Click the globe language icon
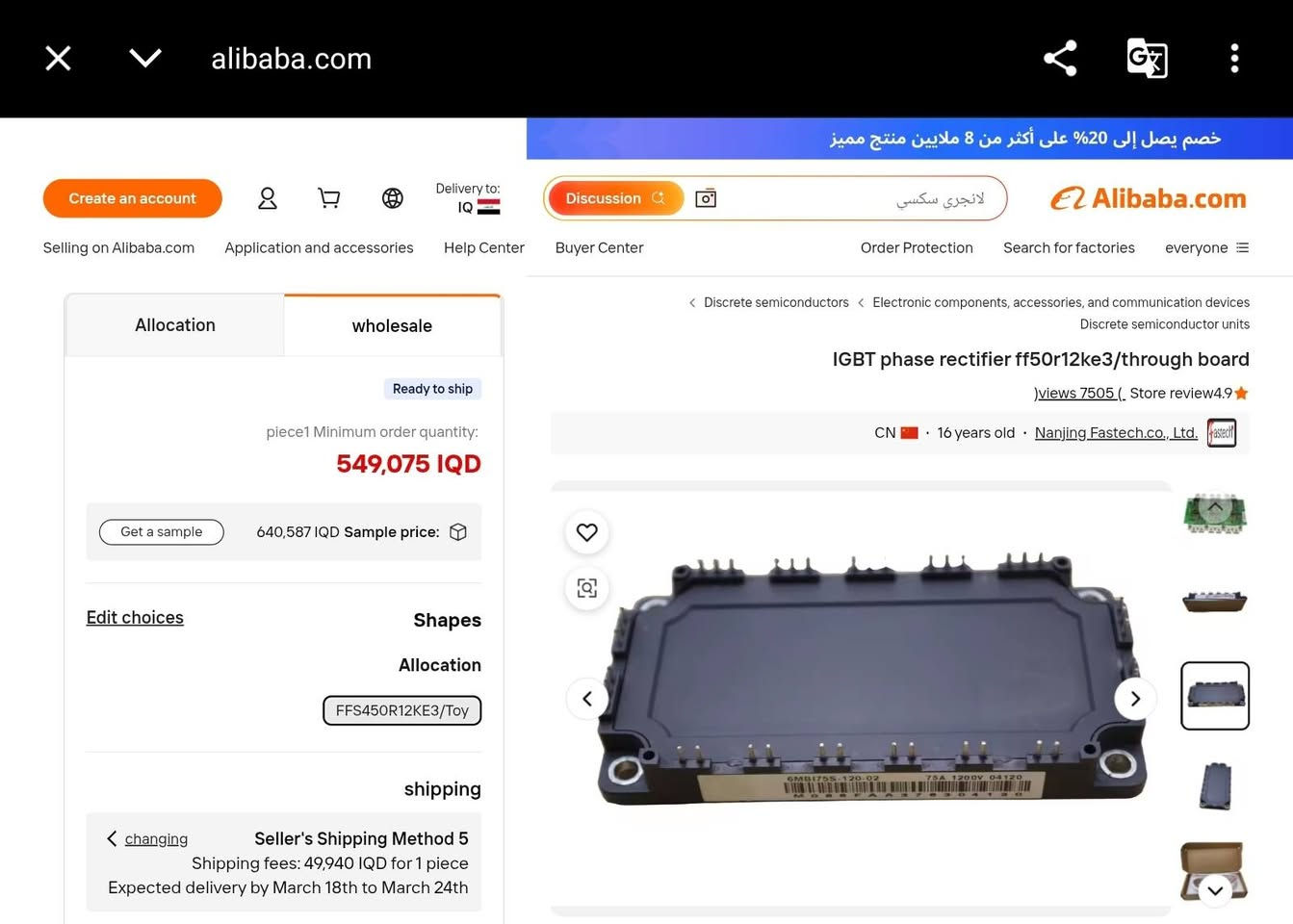1293x924 pixels. (x=393, y=198)
